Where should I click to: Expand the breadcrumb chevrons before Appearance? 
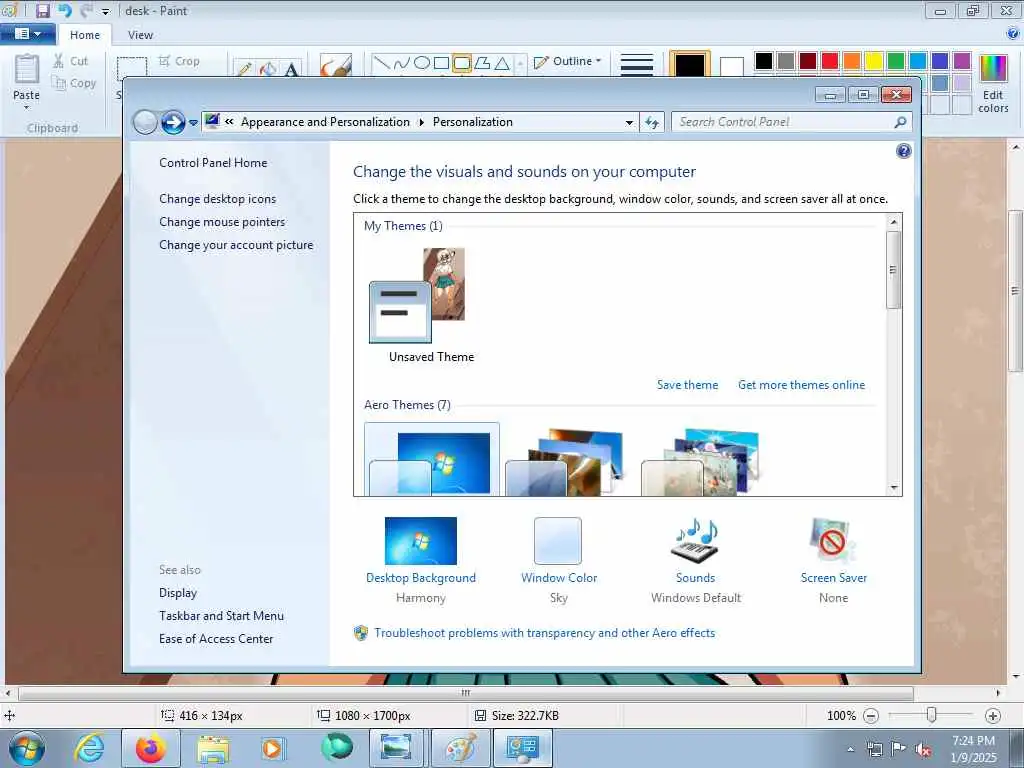(x=229, y=121)
